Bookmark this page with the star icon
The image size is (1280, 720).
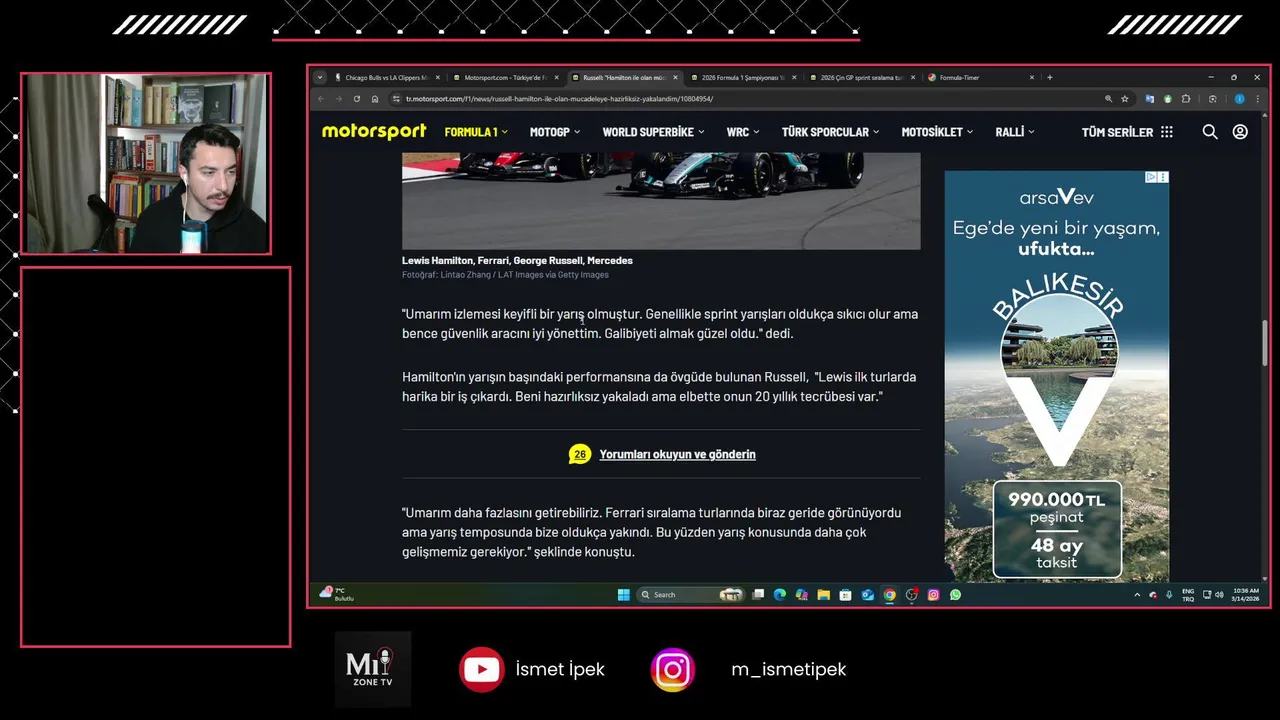click(1125, 99)
